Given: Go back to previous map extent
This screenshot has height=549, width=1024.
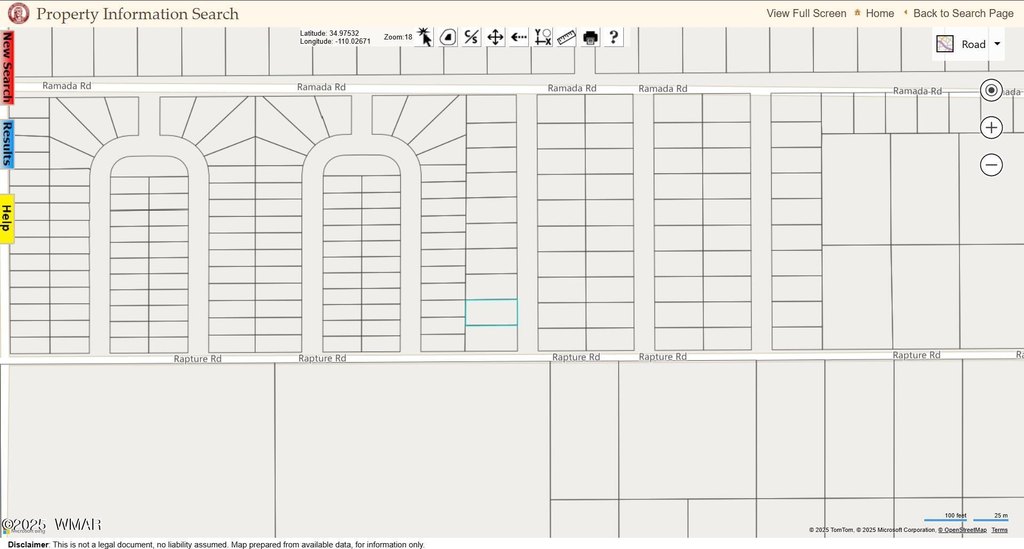Looking at the screenshot, I should (519, 37).
